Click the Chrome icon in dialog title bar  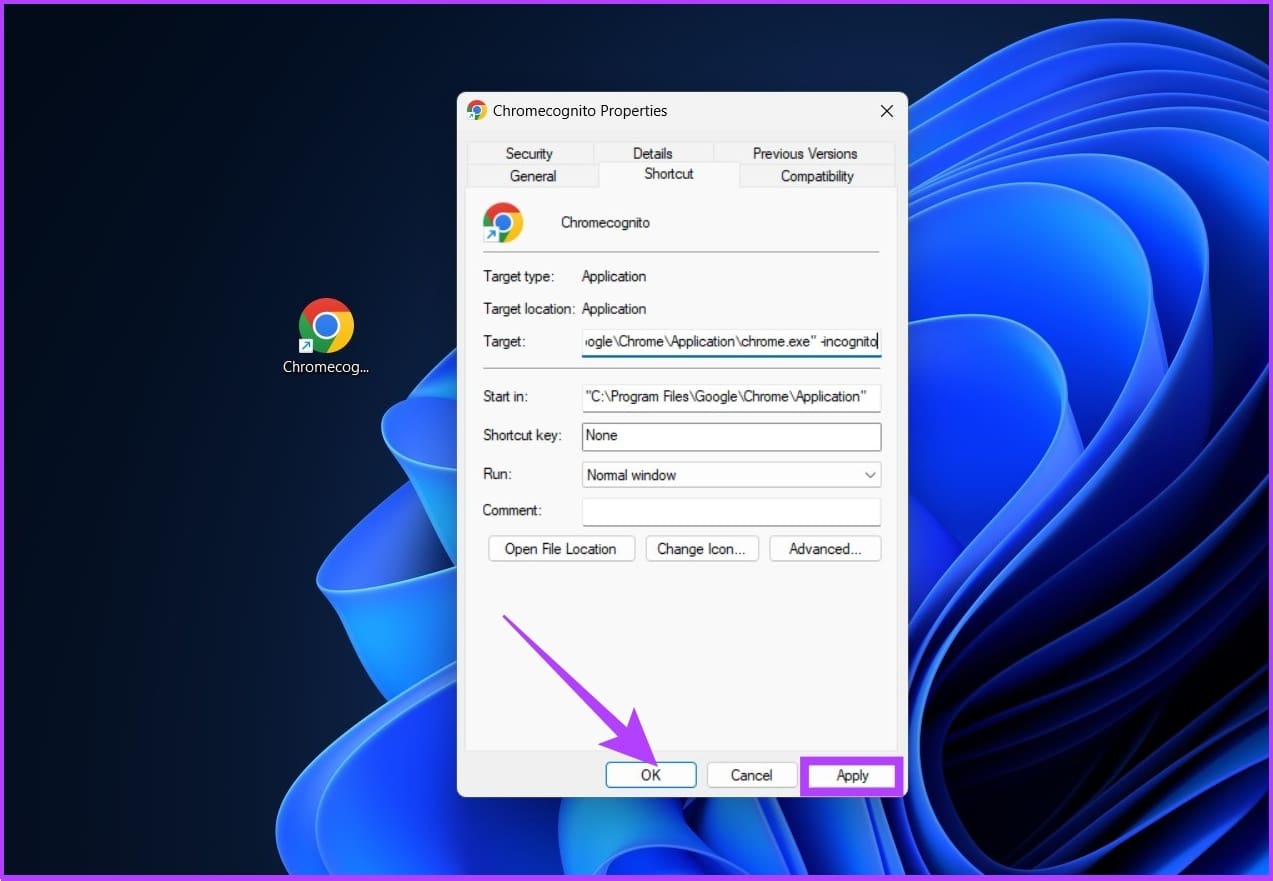click(x=477, y=111)
